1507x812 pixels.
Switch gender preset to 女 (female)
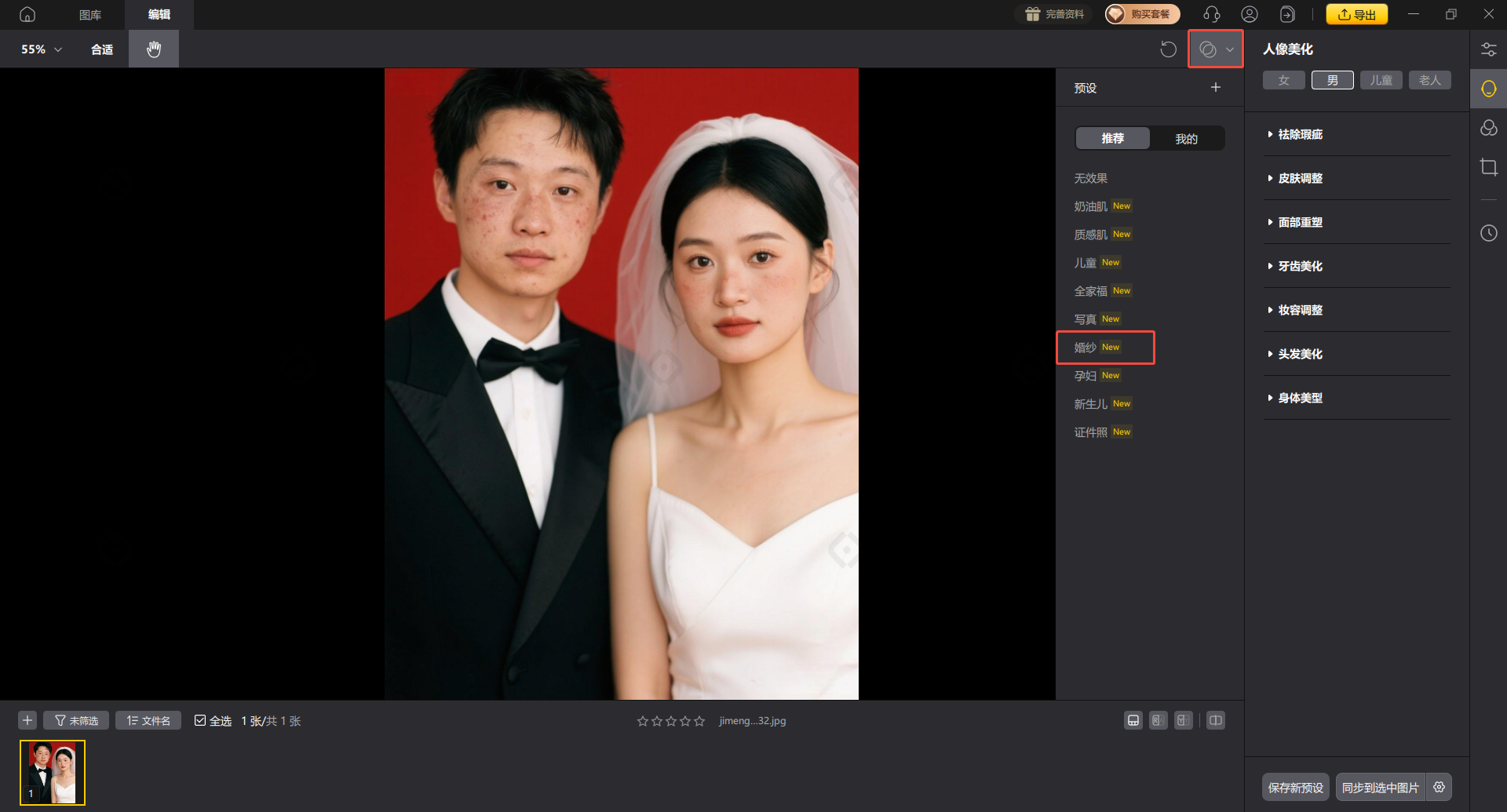tap(1283, 79)
